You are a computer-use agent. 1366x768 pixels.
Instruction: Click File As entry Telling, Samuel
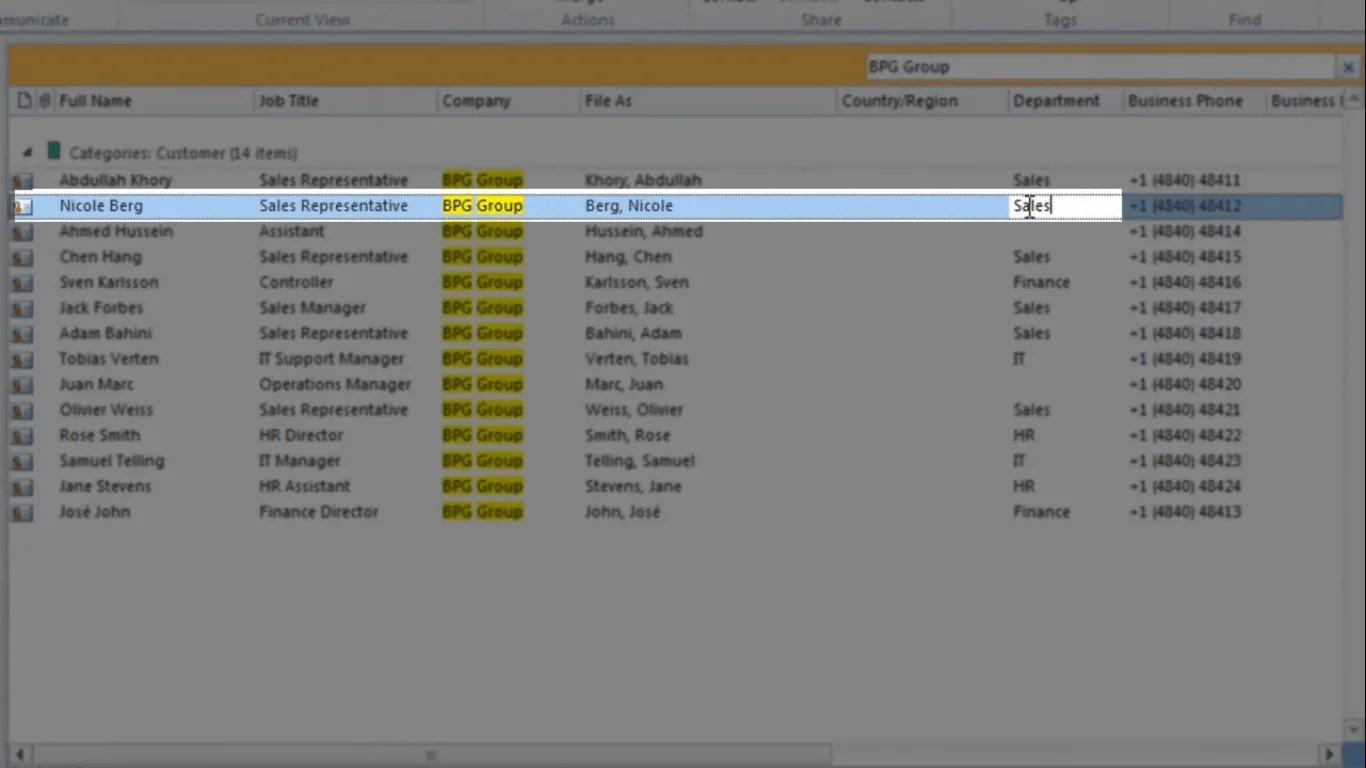pos(640,461)
